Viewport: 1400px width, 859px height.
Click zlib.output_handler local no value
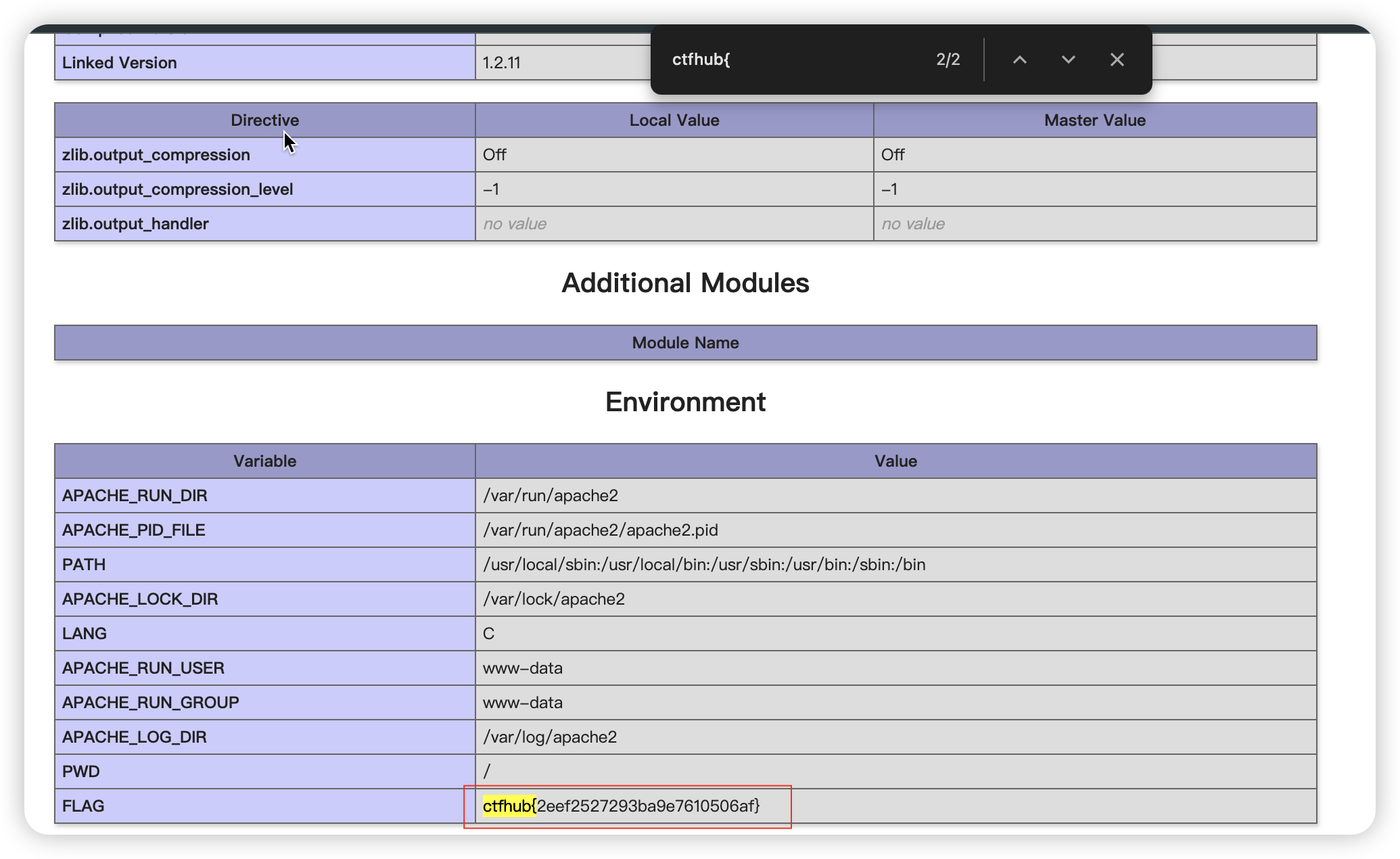[515, 224]
